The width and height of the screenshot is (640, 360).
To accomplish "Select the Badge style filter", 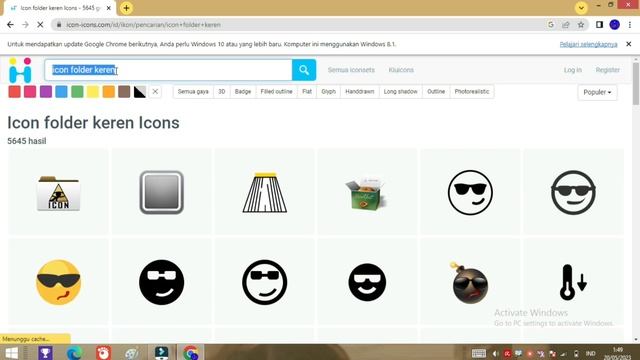I will [243, 92].
